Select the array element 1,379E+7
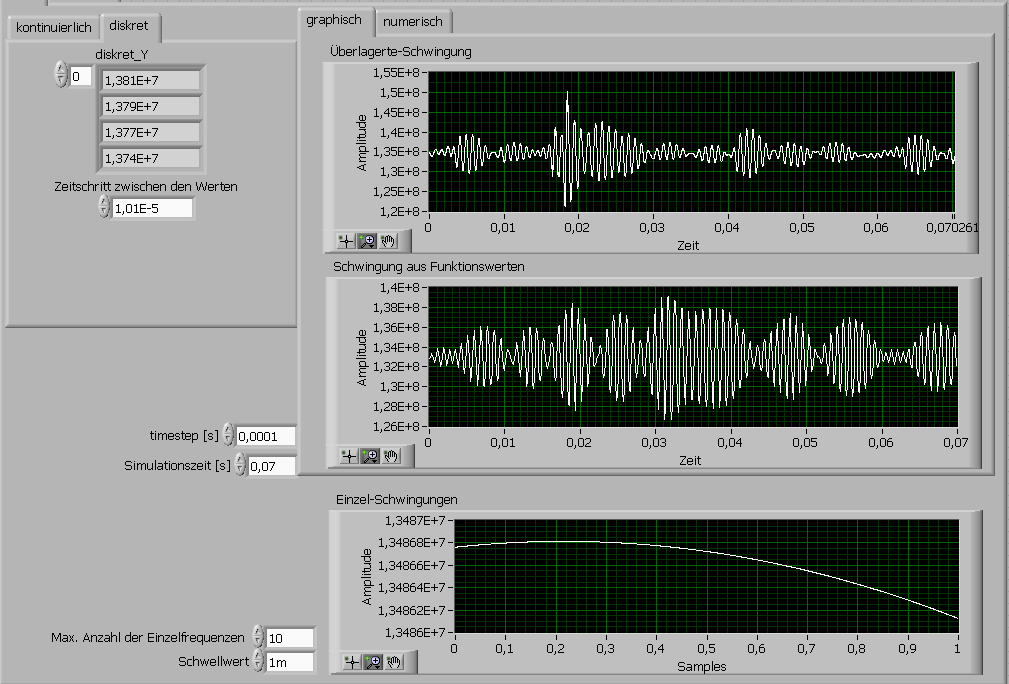This screenshot has width=1009, height=684. (x=151, y=106)
